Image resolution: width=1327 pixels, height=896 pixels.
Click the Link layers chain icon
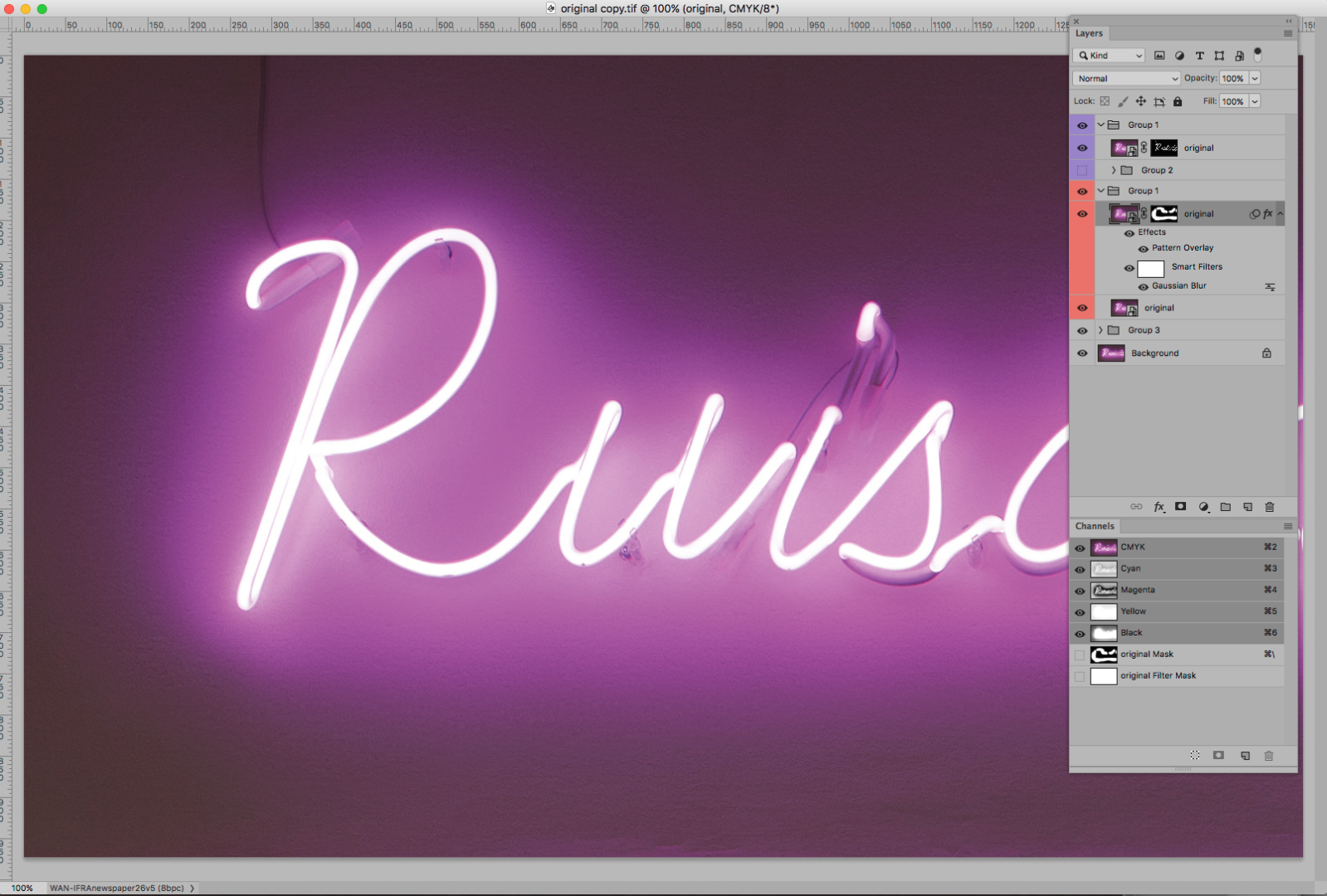point(1136,506)
